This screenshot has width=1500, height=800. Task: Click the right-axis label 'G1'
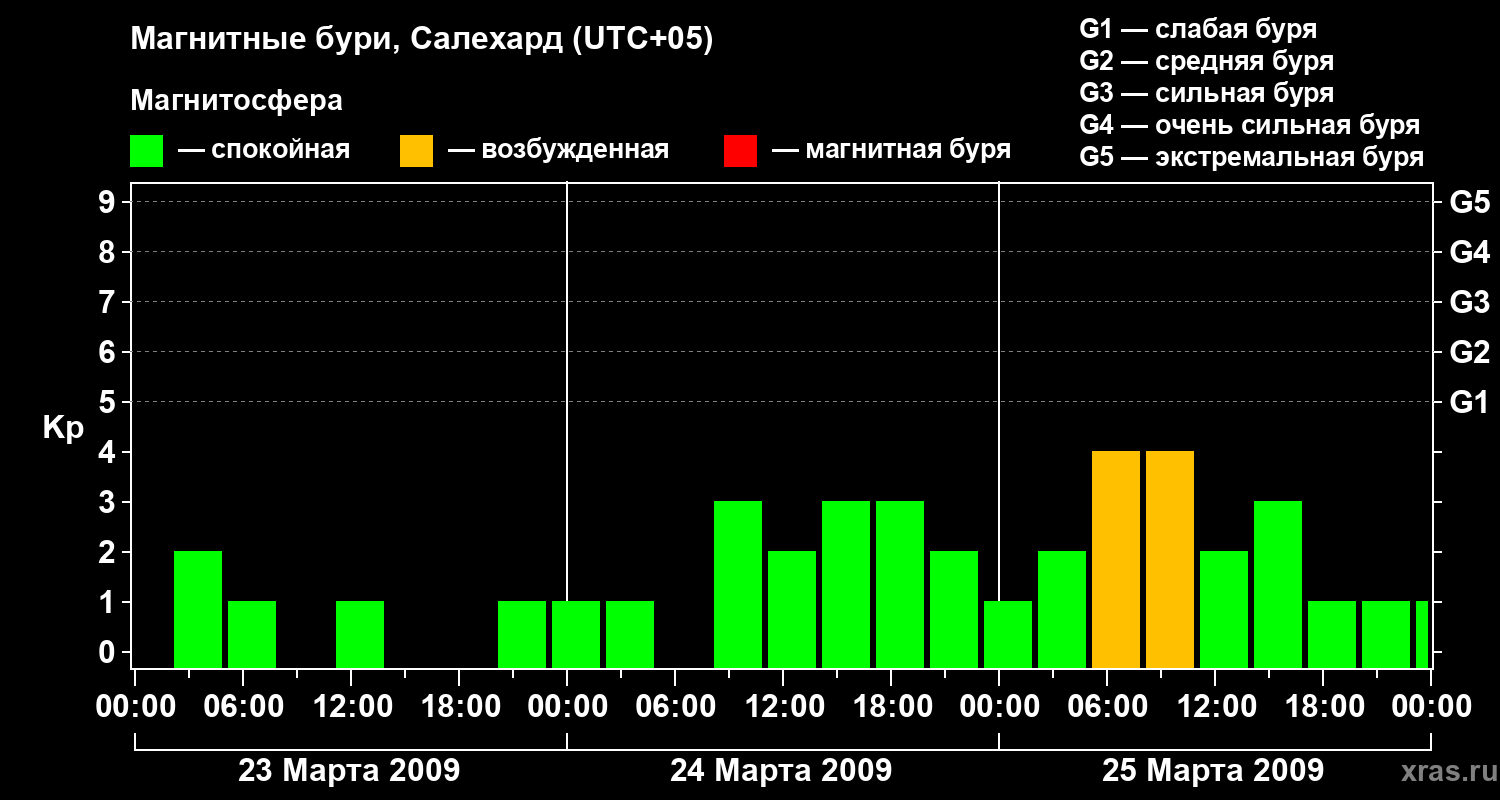1469,402
